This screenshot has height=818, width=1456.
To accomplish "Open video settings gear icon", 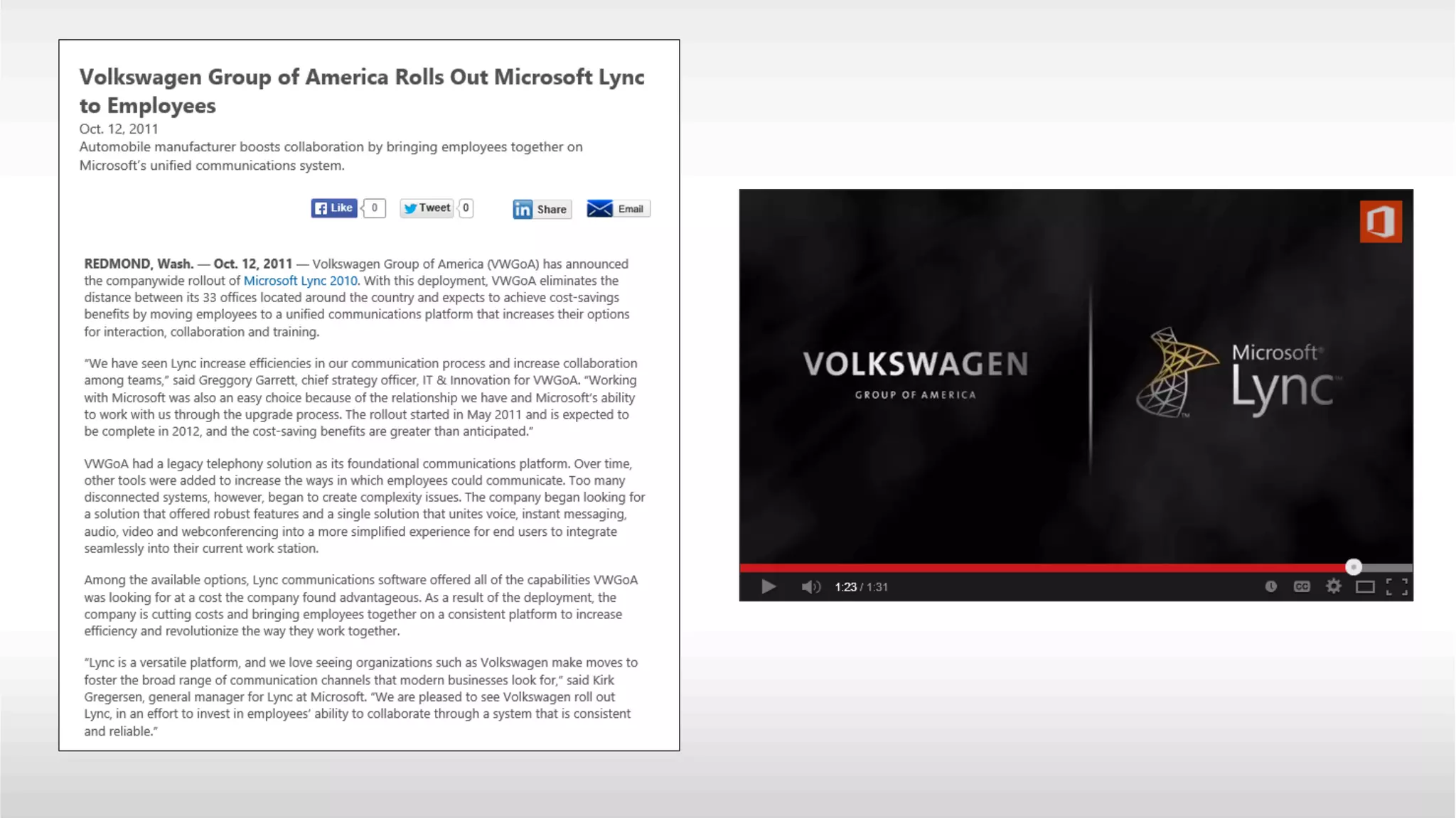I will (1334, 586).
